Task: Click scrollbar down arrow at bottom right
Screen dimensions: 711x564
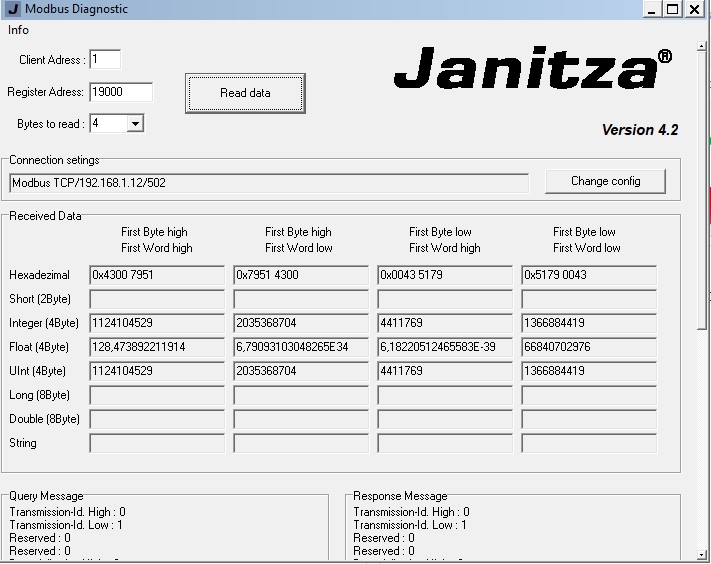Action: pos(701,554)
